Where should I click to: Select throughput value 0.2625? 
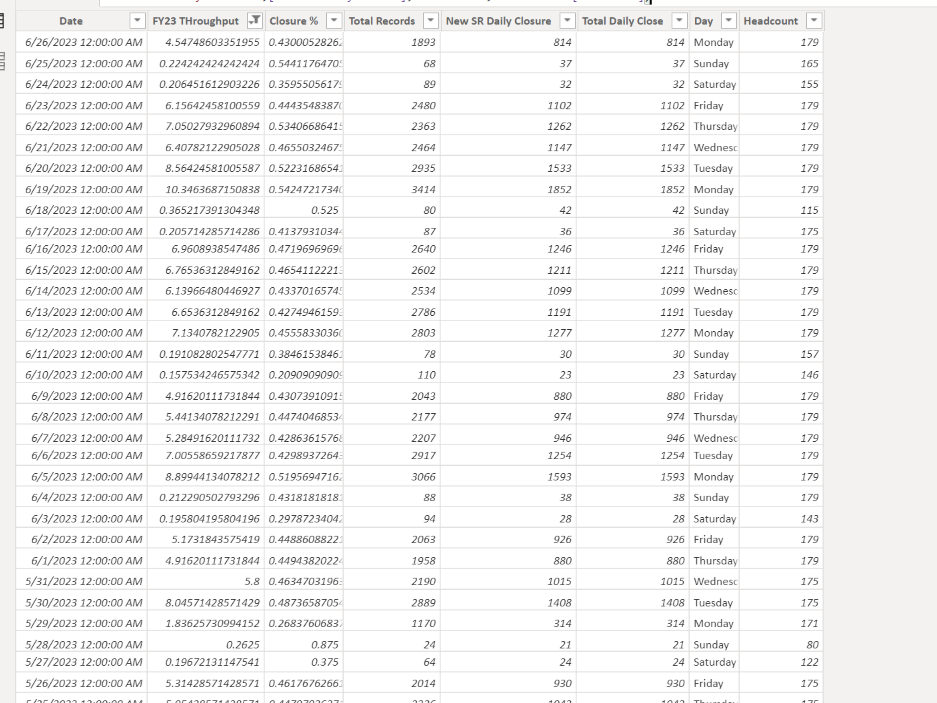coord(243,645)
